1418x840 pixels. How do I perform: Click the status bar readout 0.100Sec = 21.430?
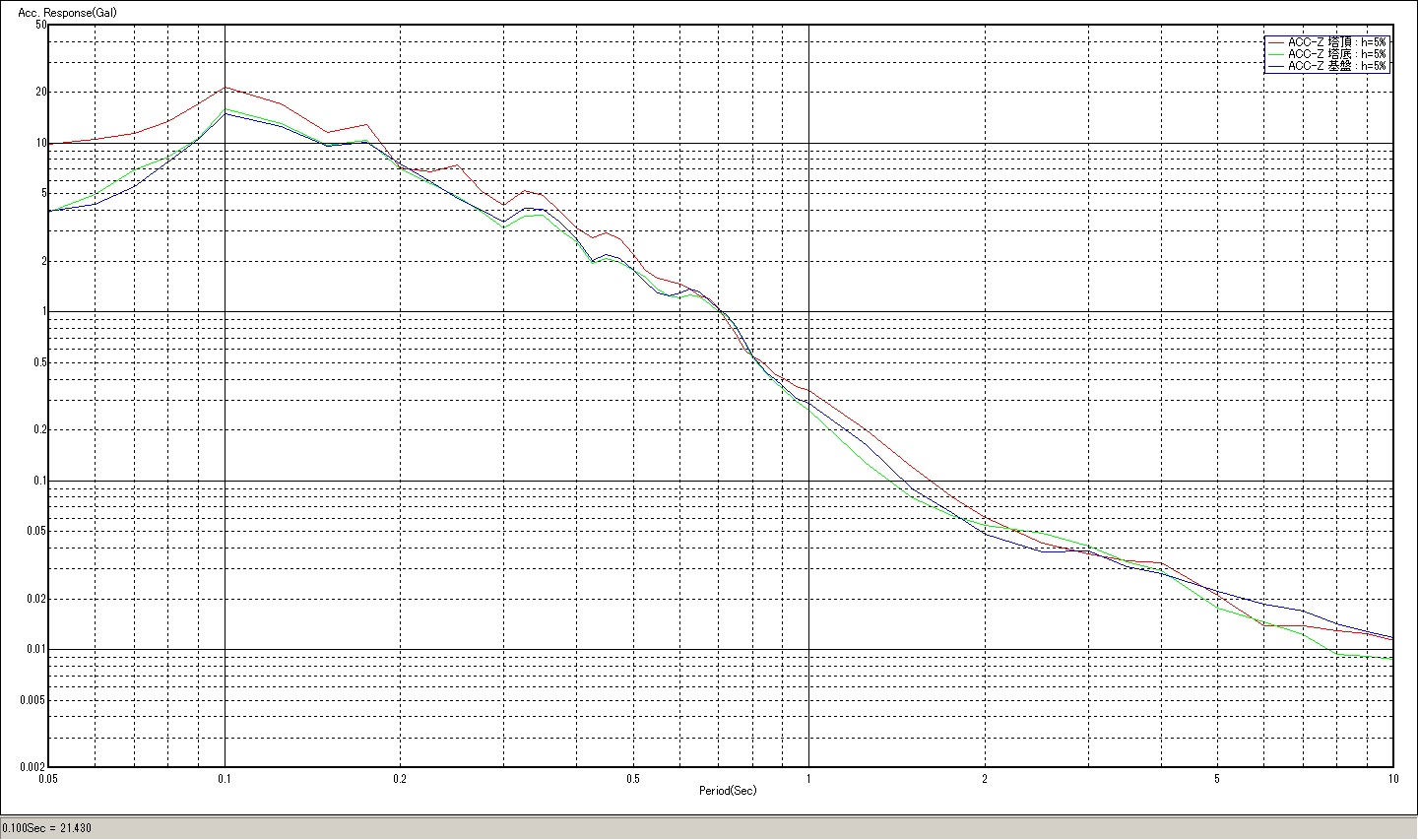tap(47, 828)
